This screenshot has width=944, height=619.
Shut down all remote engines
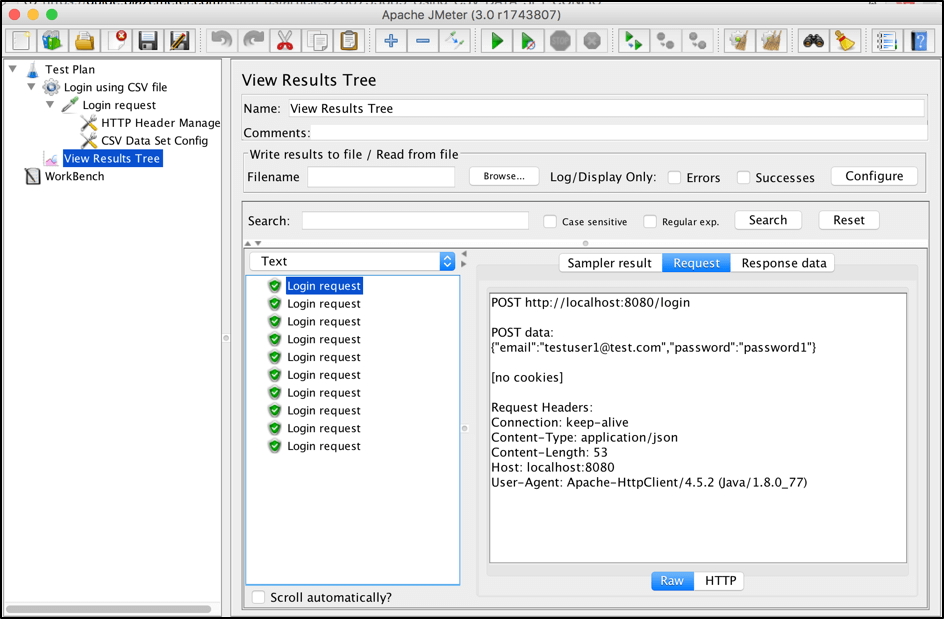point(698,41)
